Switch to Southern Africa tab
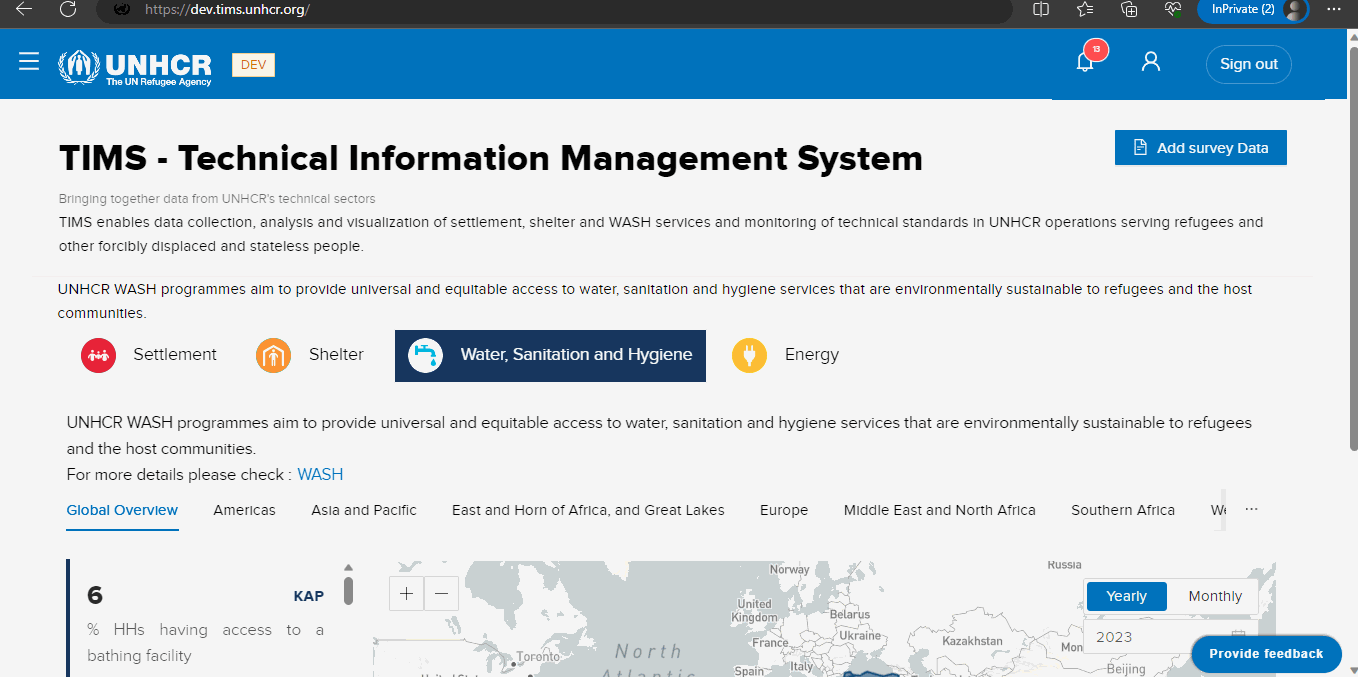The width and height of the screenshot is (1358, 677). pyautogui.click(x=1123, y=510)
